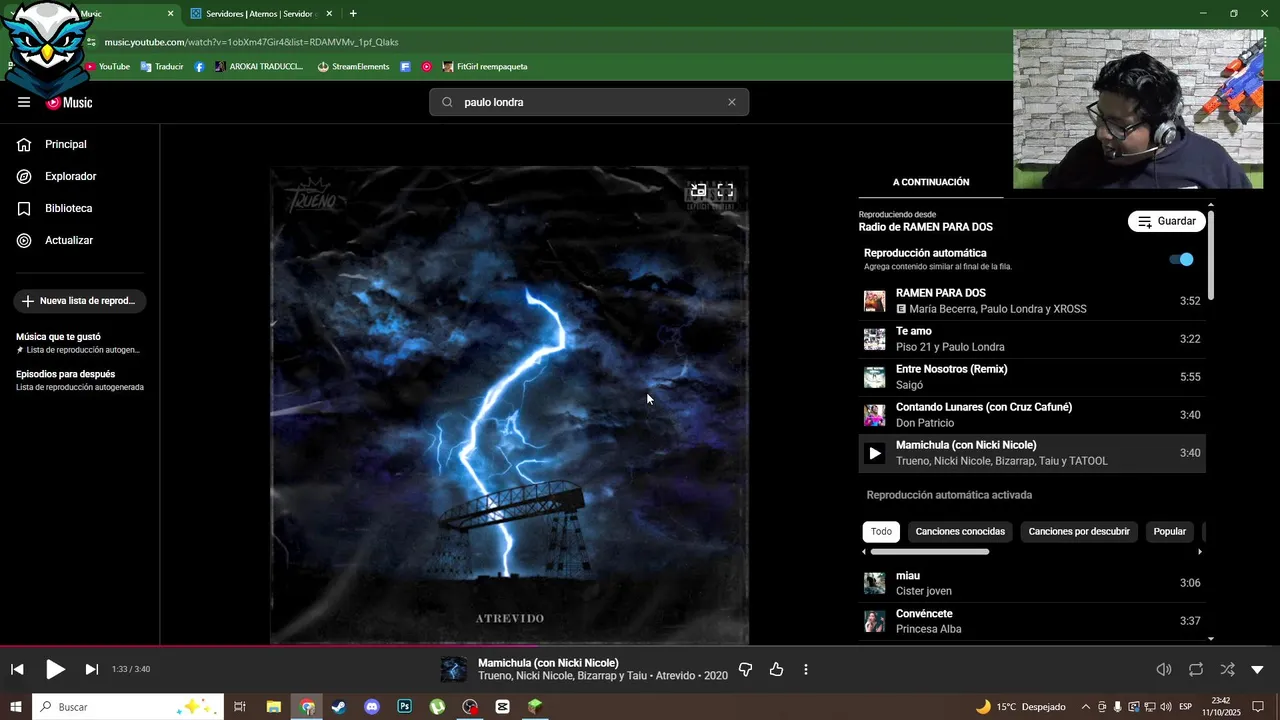Screen dimensions: 1280x720
Task: Clear the search text with X
Action: 732,102
